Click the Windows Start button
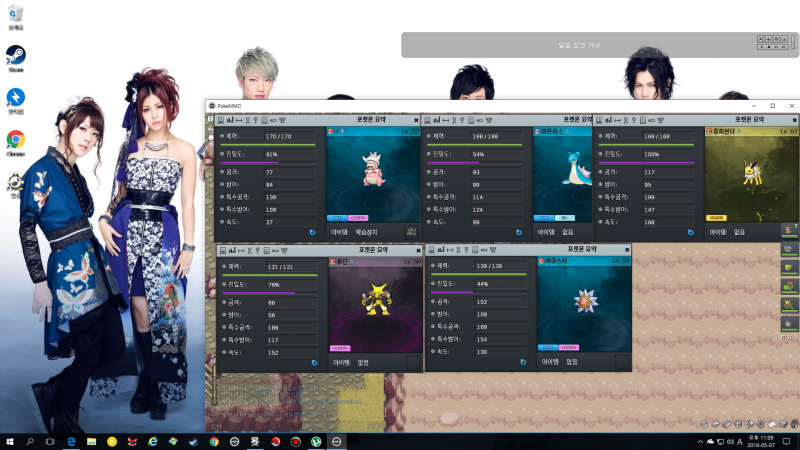 point(10,441)
